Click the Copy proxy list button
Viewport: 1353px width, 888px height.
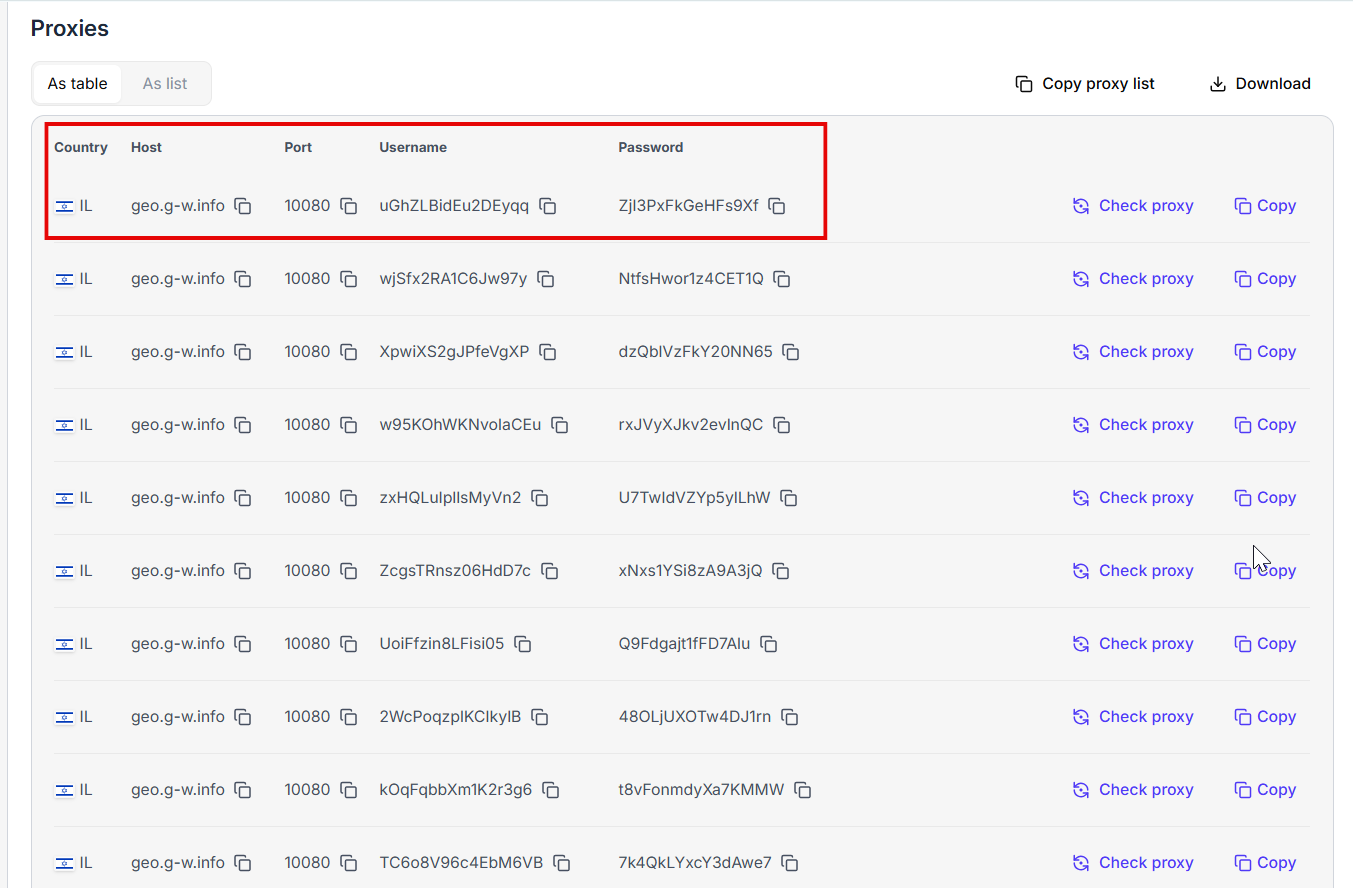coord(1085,84)
